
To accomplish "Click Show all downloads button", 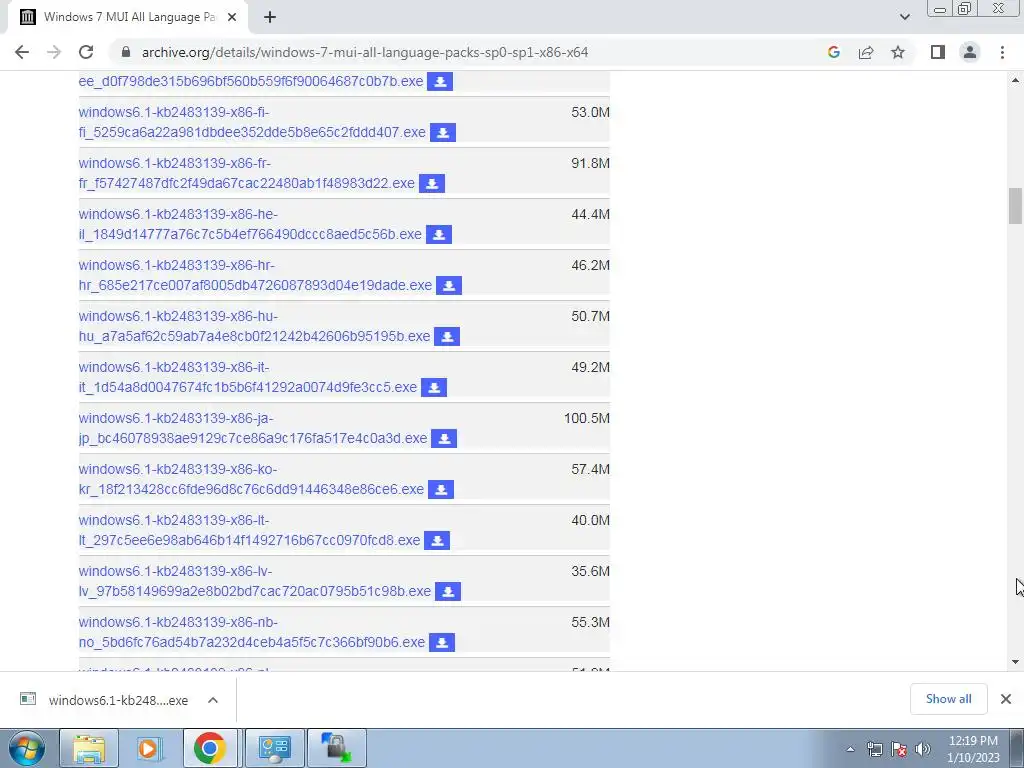I will click(x=948, y=699).
